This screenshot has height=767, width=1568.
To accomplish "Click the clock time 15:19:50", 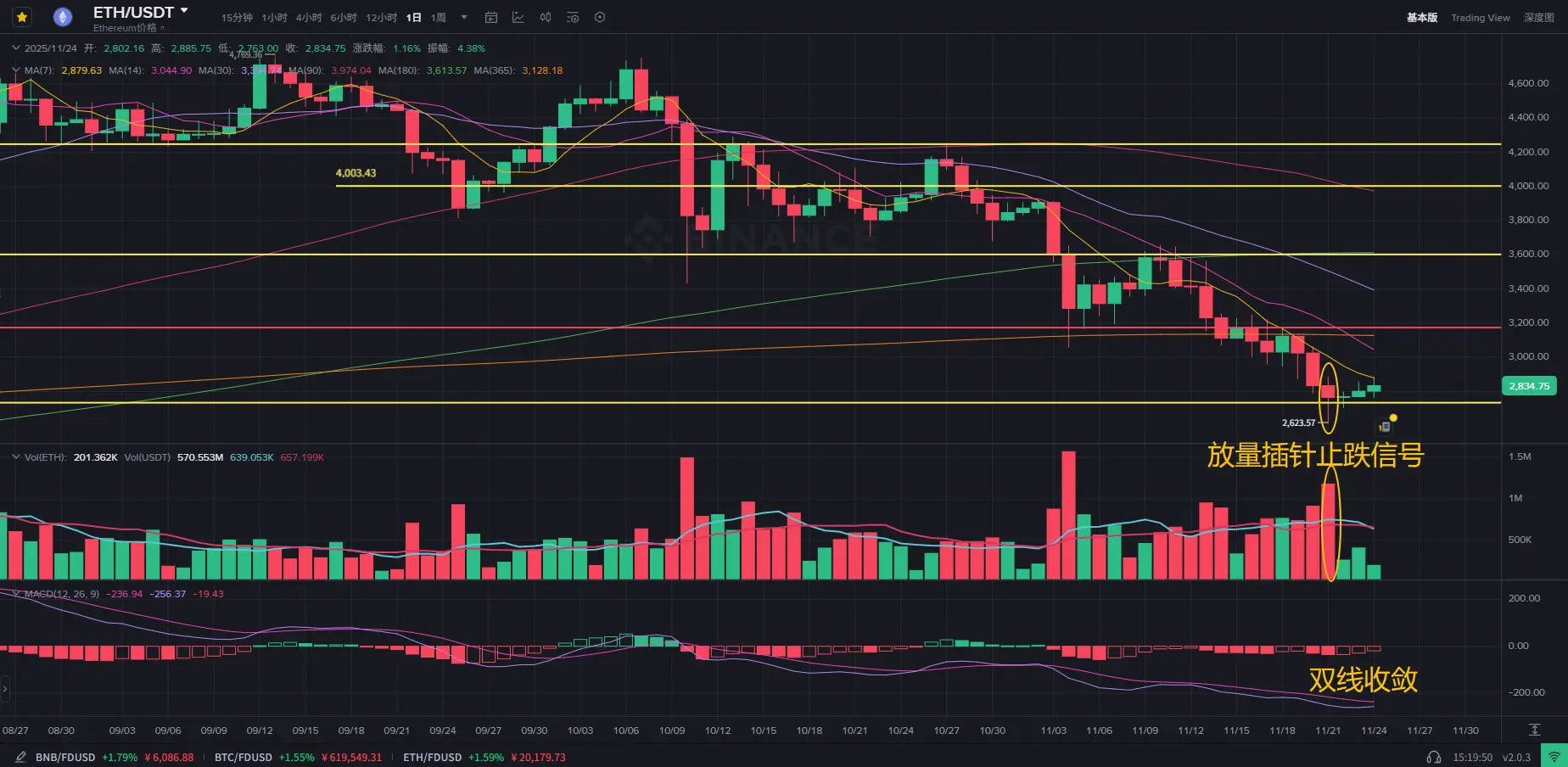I will point(1472,758).
